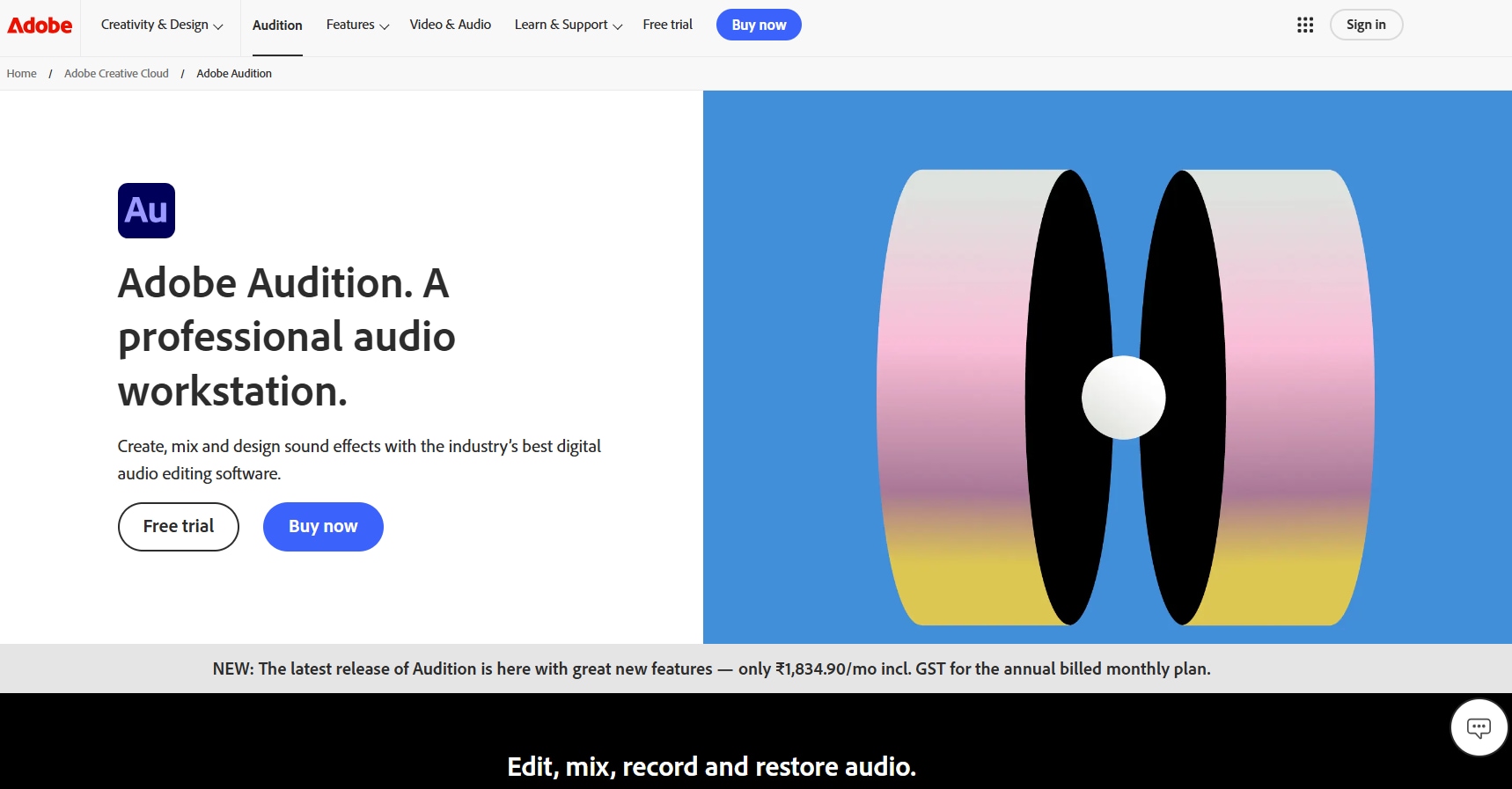Click the large Buy now button below the headline
The height and width of the screenshot is (789, 1512).
coord(323,527)
